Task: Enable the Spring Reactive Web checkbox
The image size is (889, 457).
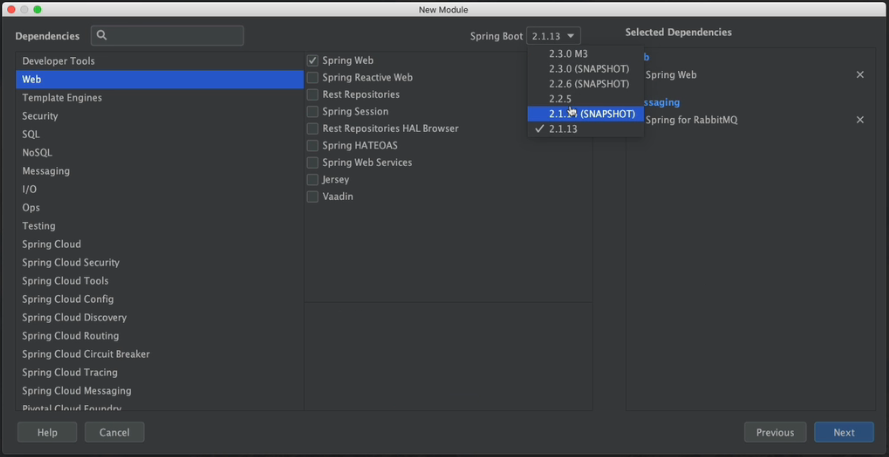Action: (x=313, y=78)
